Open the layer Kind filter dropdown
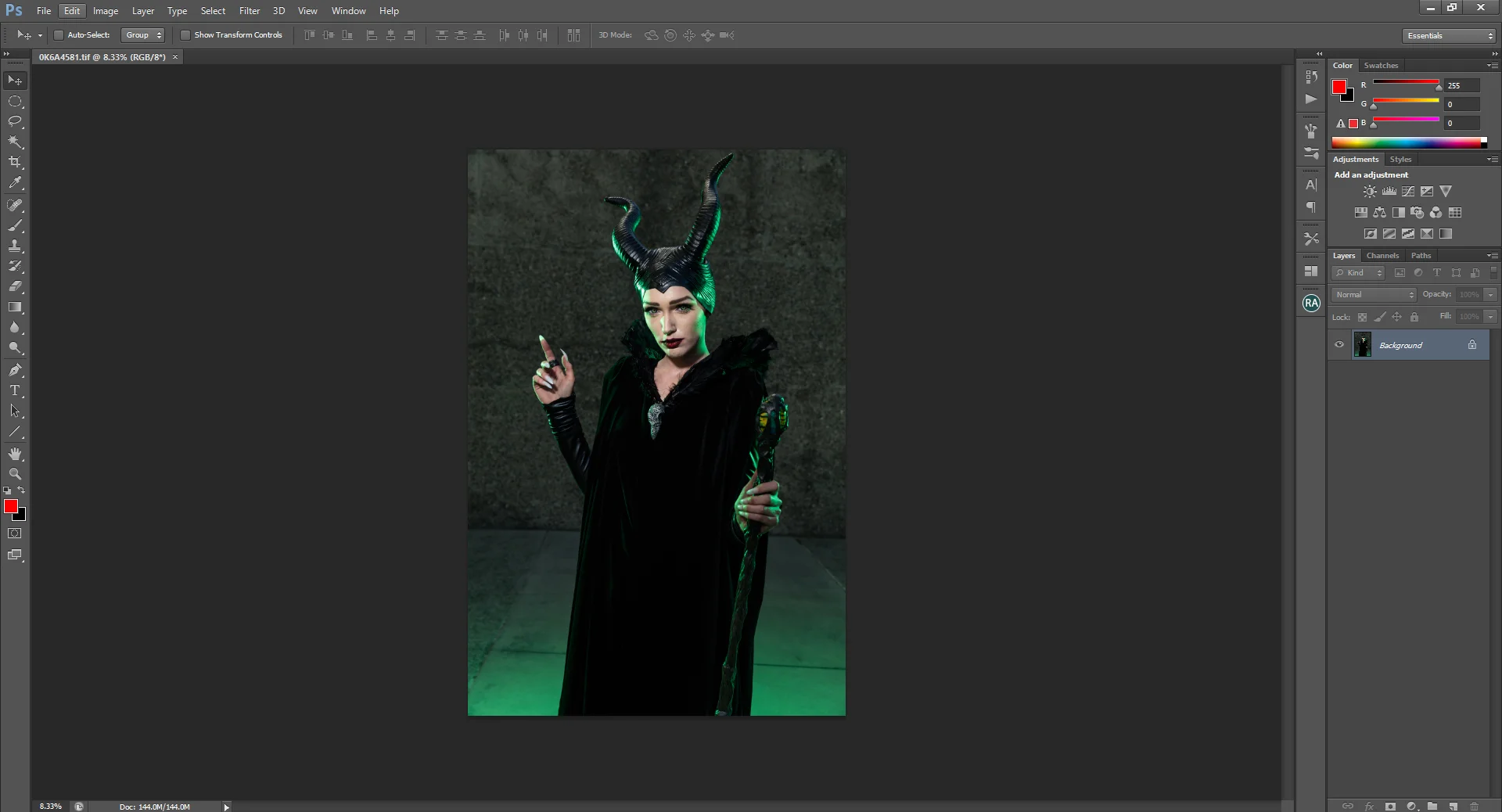 tap(1360, 273)
